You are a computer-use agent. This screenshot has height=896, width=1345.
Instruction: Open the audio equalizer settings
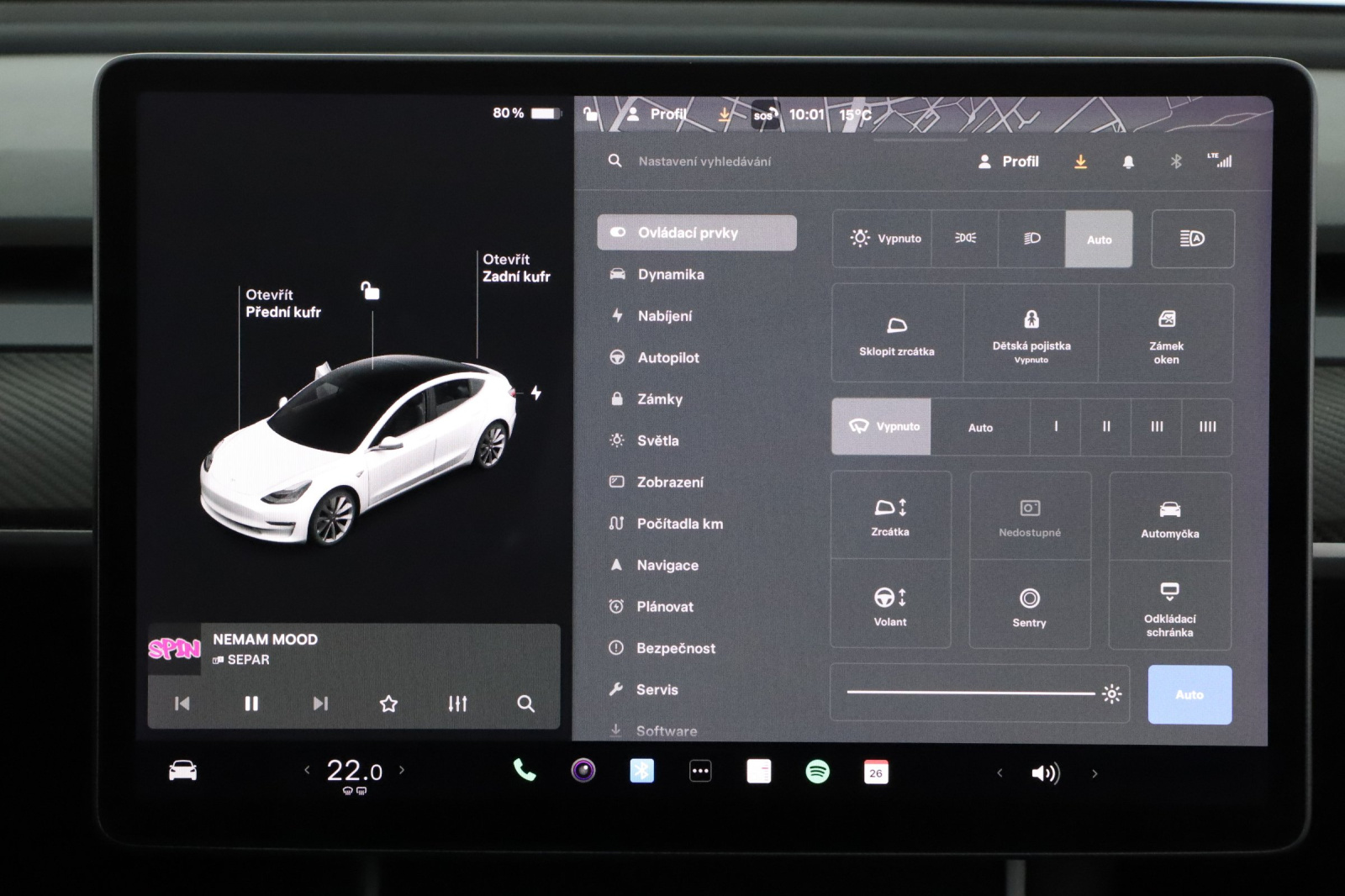(457, 704)
